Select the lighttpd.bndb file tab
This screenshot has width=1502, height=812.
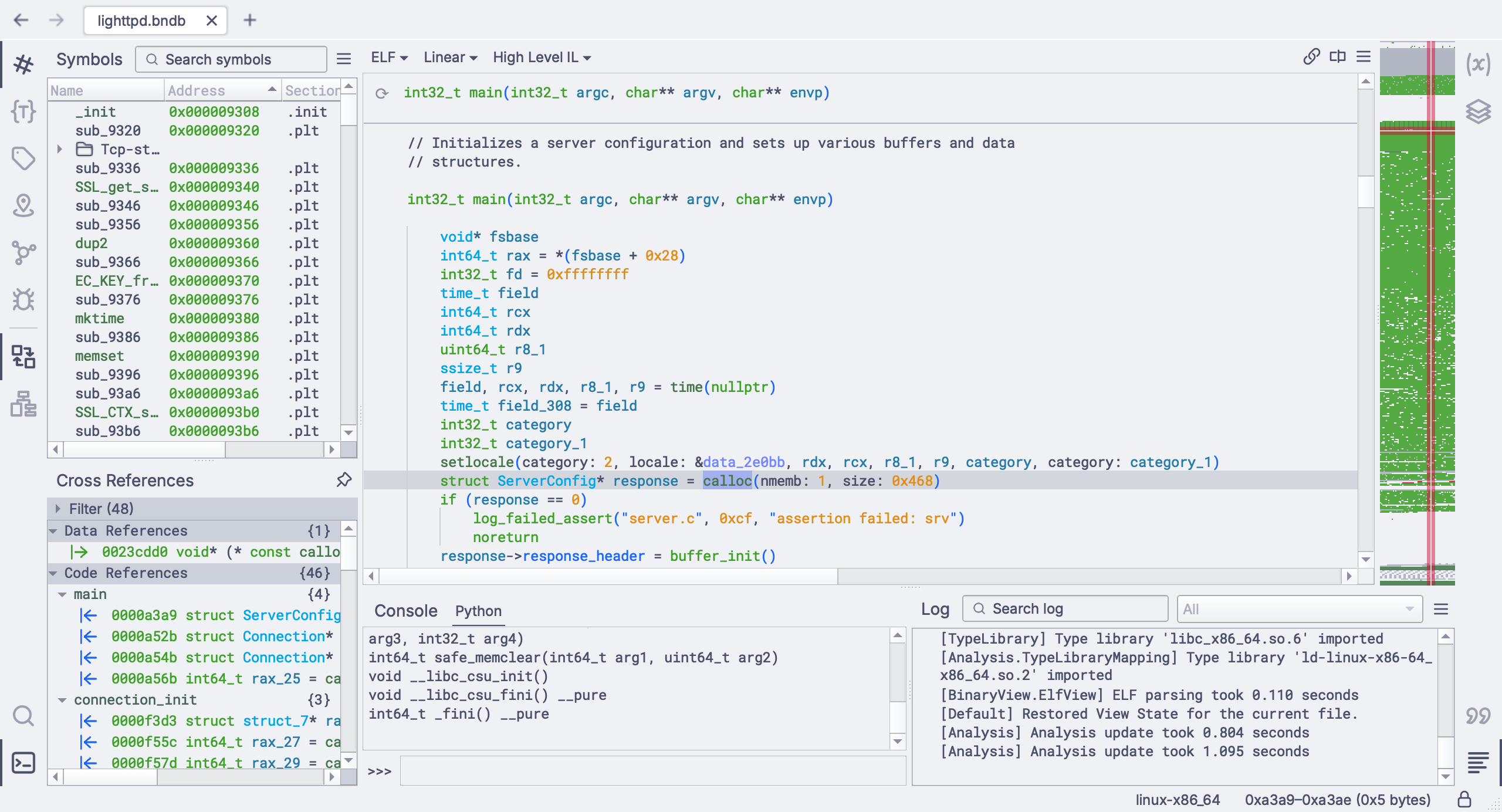click(x=141, y=21)
